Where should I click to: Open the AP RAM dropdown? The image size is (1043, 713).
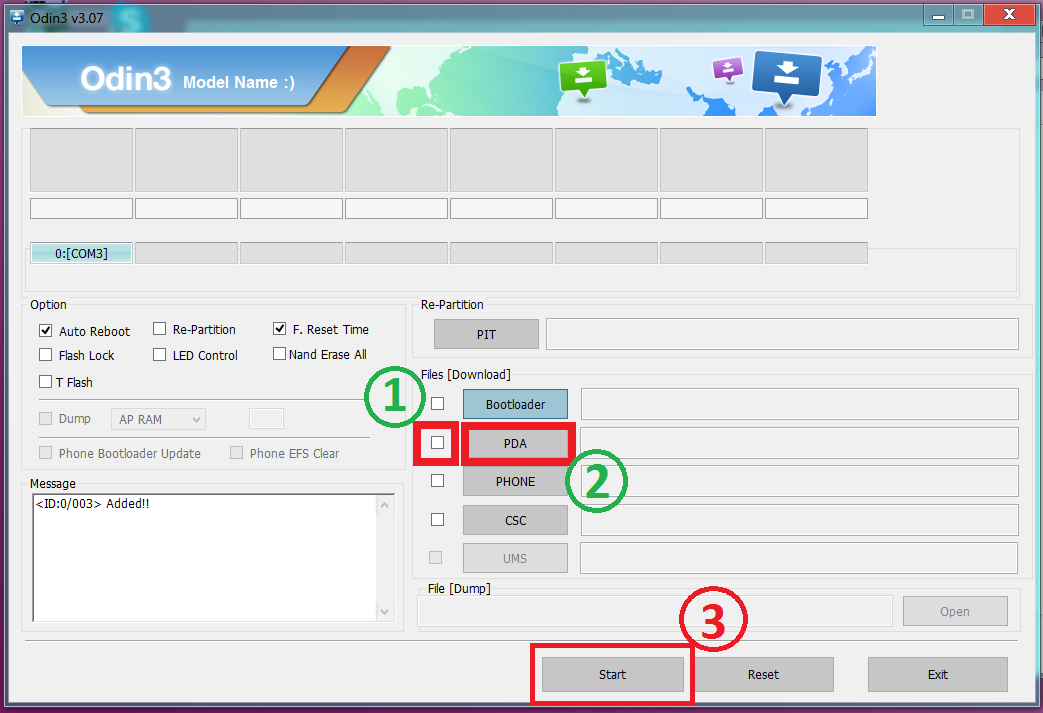[158, 419]
